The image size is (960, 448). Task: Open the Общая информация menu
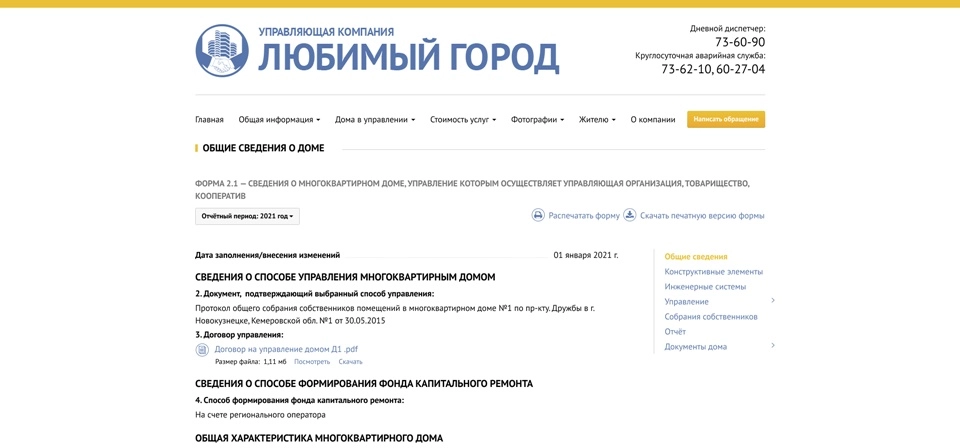[x=279, y=120]
